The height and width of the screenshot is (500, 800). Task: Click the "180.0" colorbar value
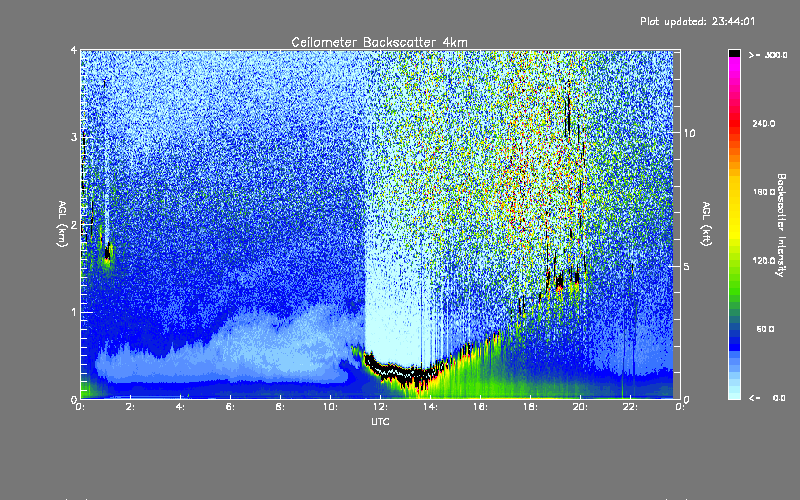coord(764,192)
